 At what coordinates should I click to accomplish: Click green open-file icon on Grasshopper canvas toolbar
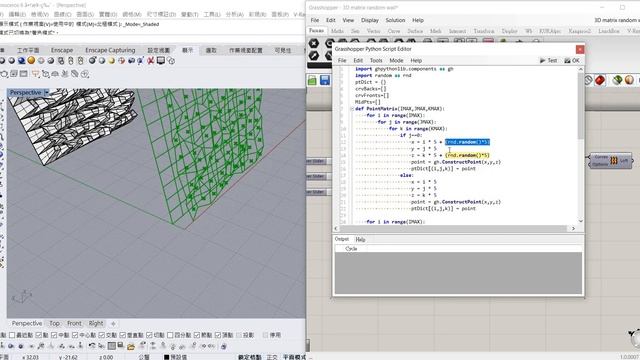[312, 80]
